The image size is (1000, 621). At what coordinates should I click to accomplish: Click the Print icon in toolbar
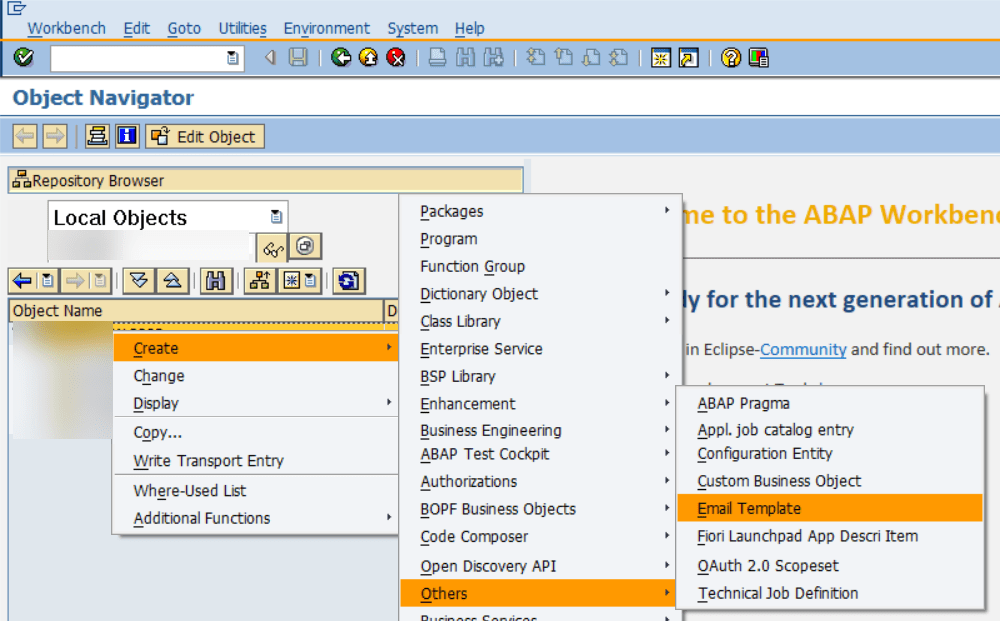pos(438,58)
